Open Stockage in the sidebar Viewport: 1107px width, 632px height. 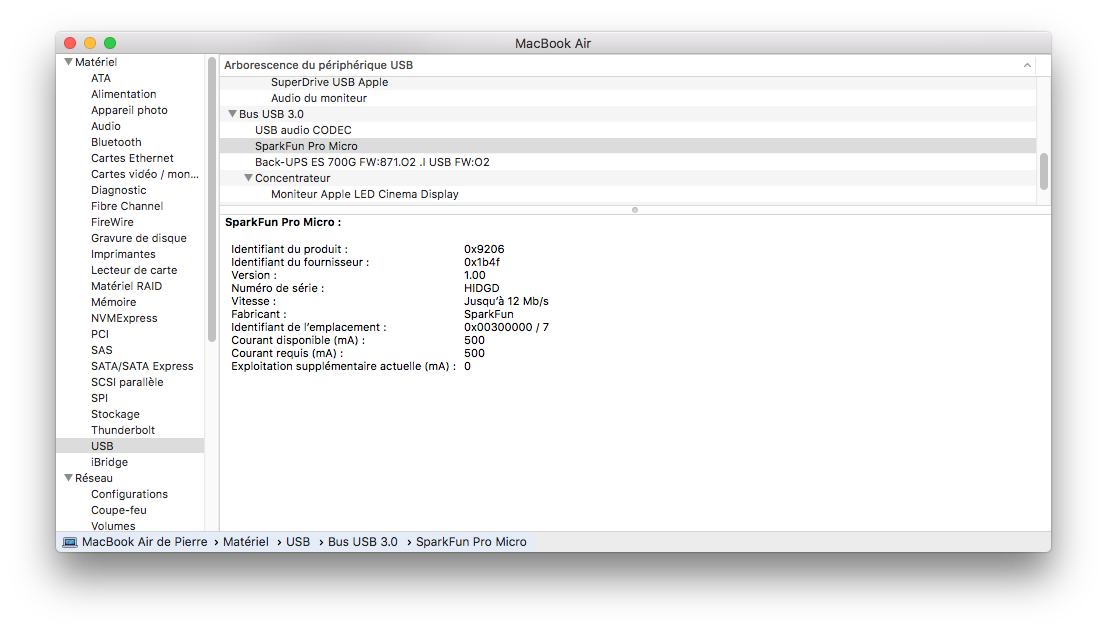[x=115, y=415]
